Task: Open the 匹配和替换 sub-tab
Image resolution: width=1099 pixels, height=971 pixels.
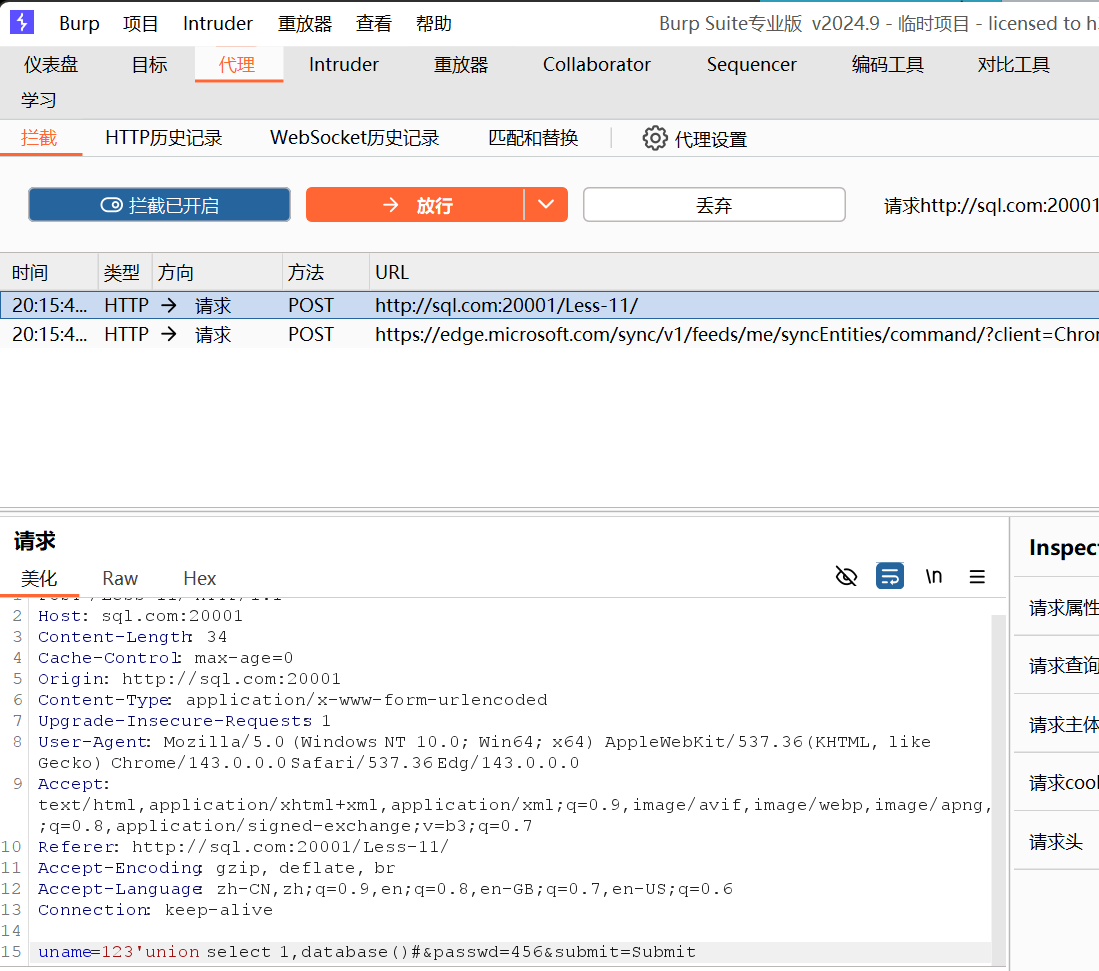Action: click(533, 137)
